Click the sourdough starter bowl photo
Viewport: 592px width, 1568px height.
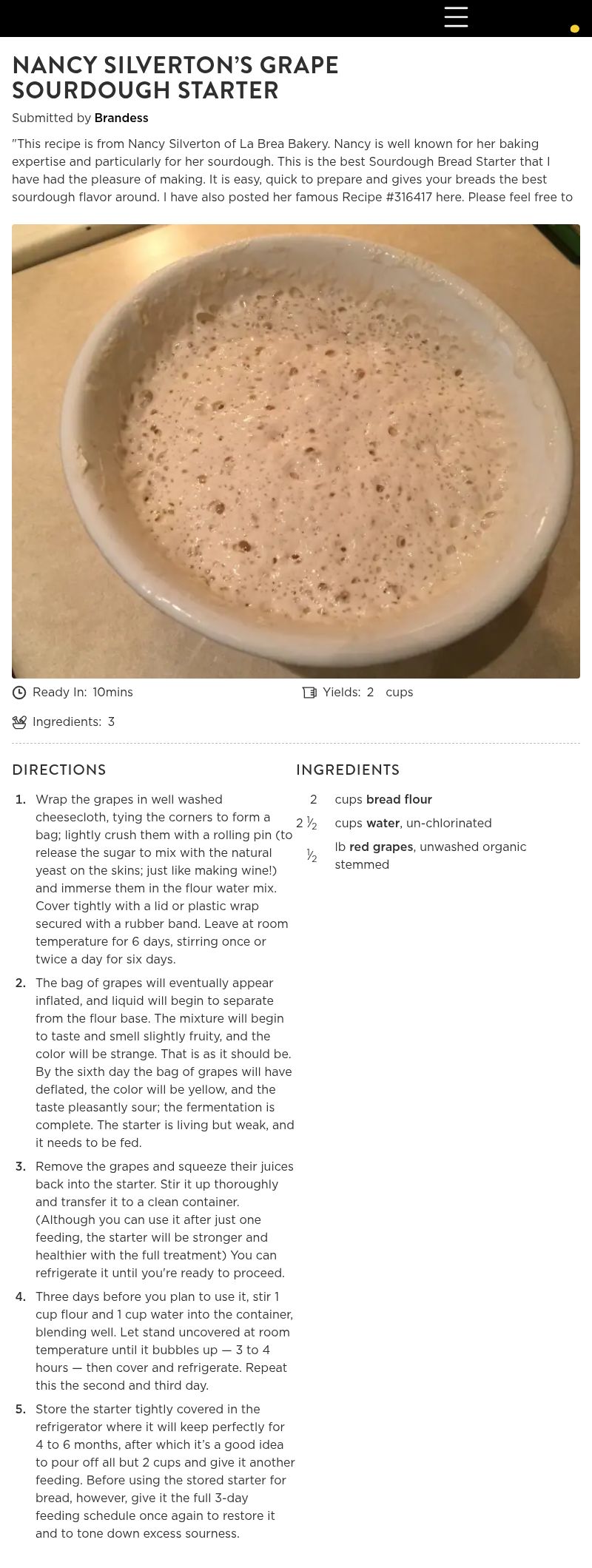[296, 451]
